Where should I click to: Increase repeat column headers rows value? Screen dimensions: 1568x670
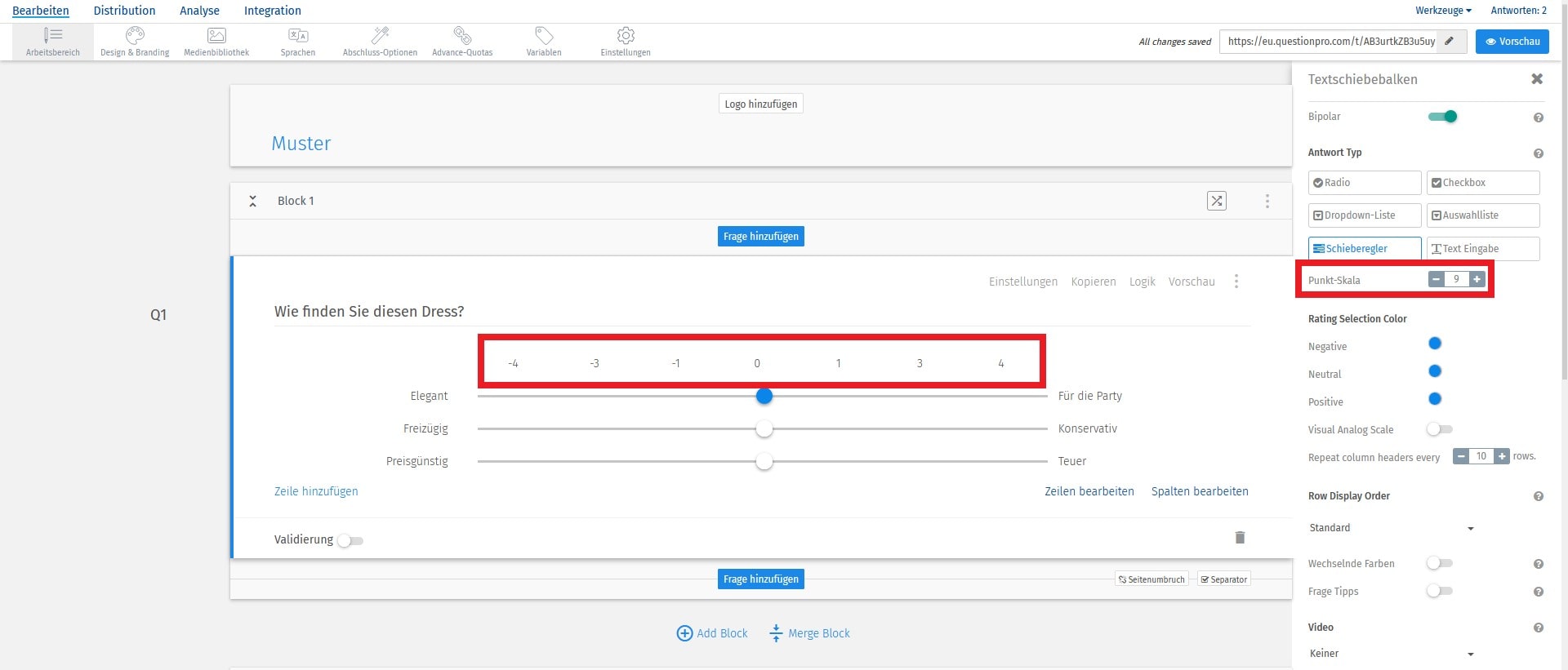point(1501,456)
